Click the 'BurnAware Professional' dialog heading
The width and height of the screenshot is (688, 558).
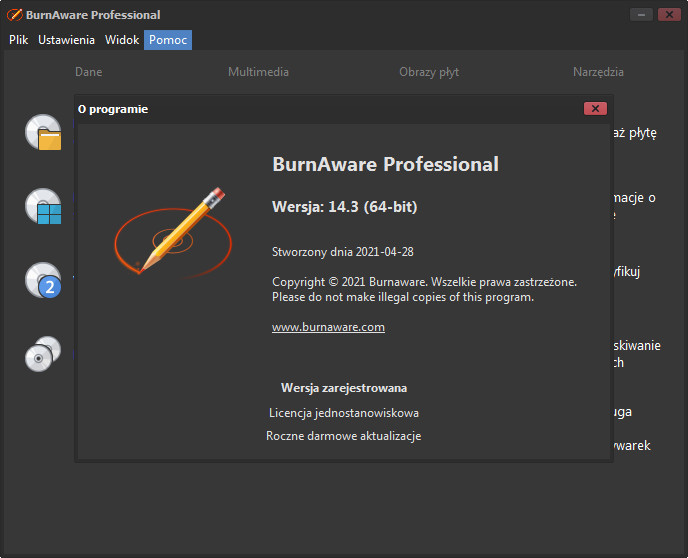[385, 165]
